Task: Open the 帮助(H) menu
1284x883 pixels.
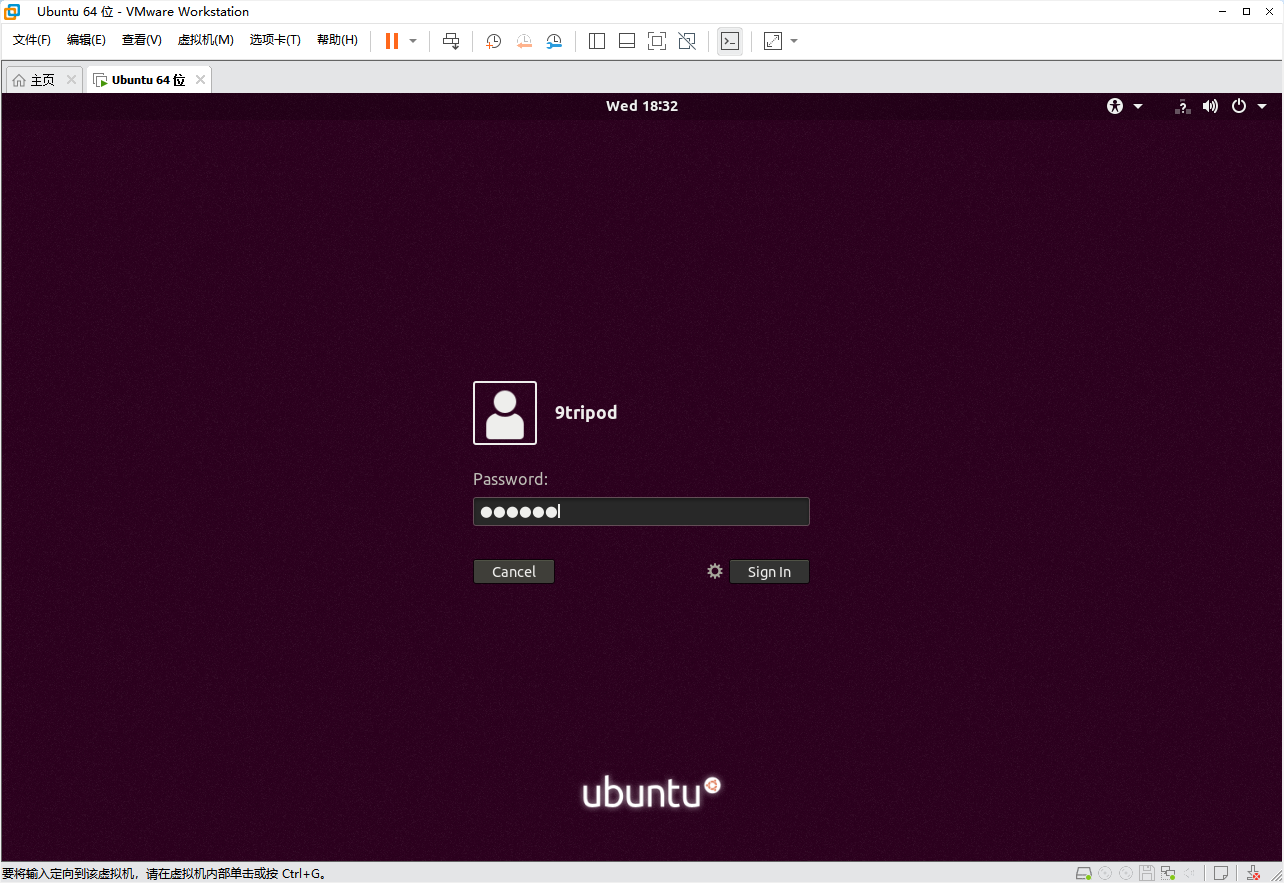Action: (337, 40)
